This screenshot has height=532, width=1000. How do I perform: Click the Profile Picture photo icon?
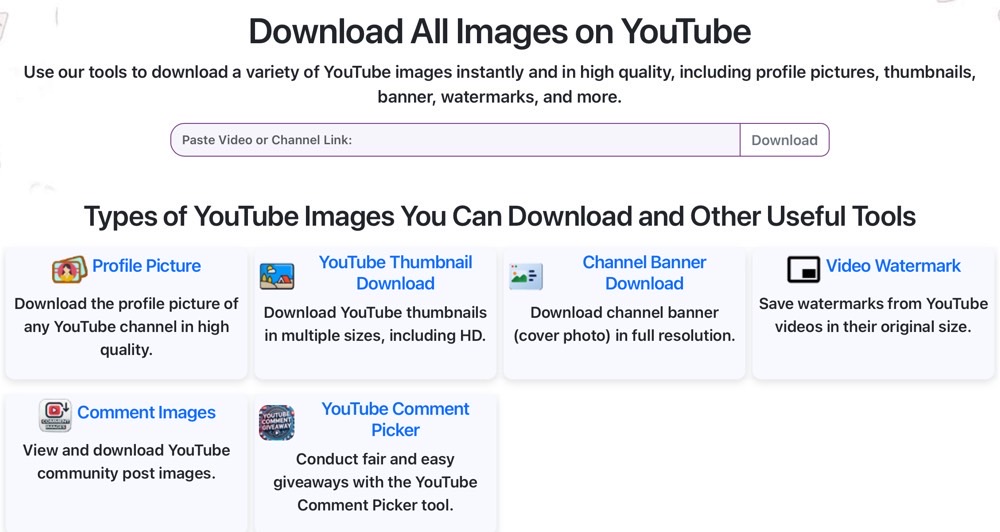coord(69,269)
